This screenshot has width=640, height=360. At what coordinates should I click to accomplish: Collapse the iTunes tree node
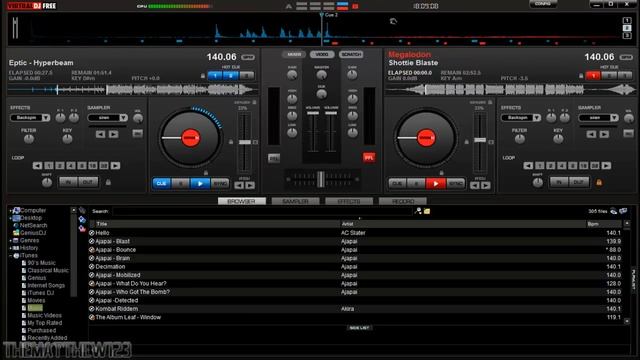[11, 256]
